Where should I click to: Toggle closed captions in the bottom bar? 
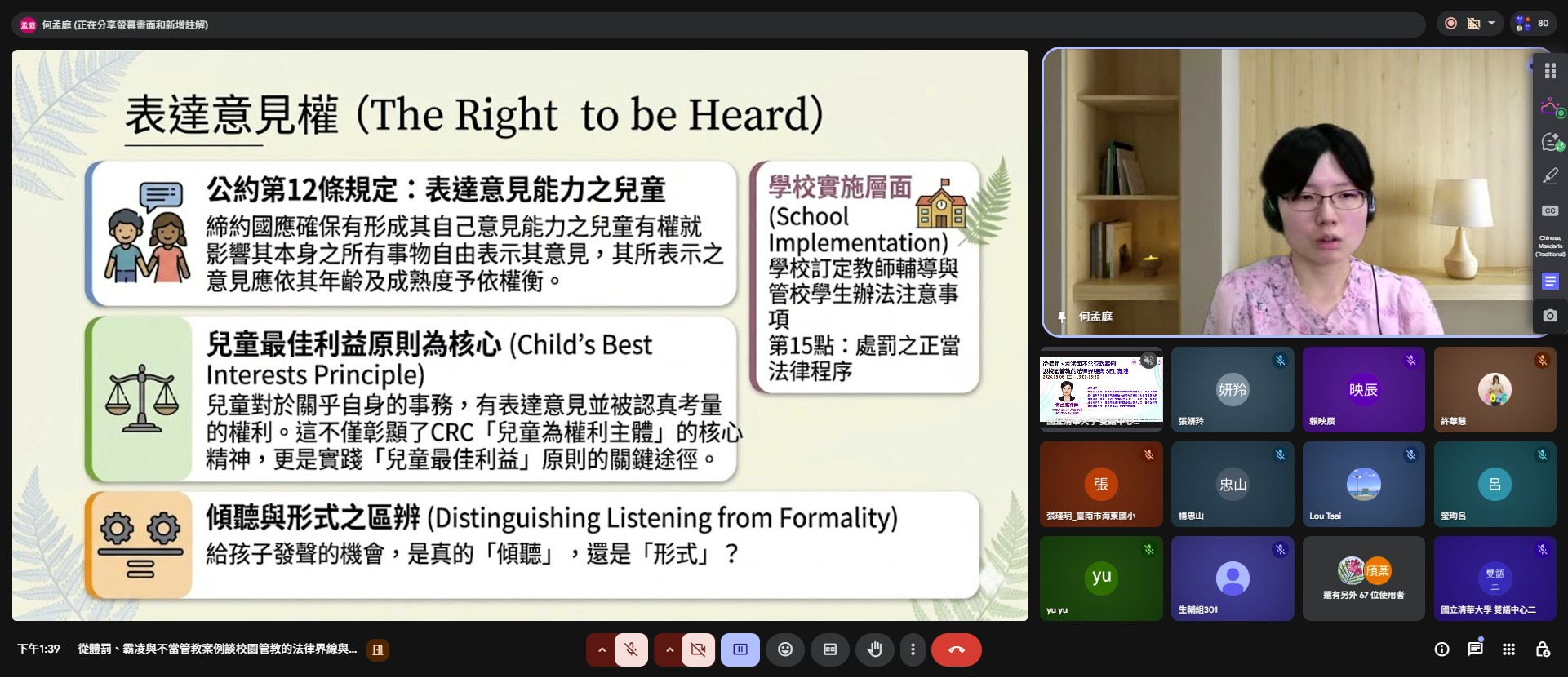pos(830,649)
